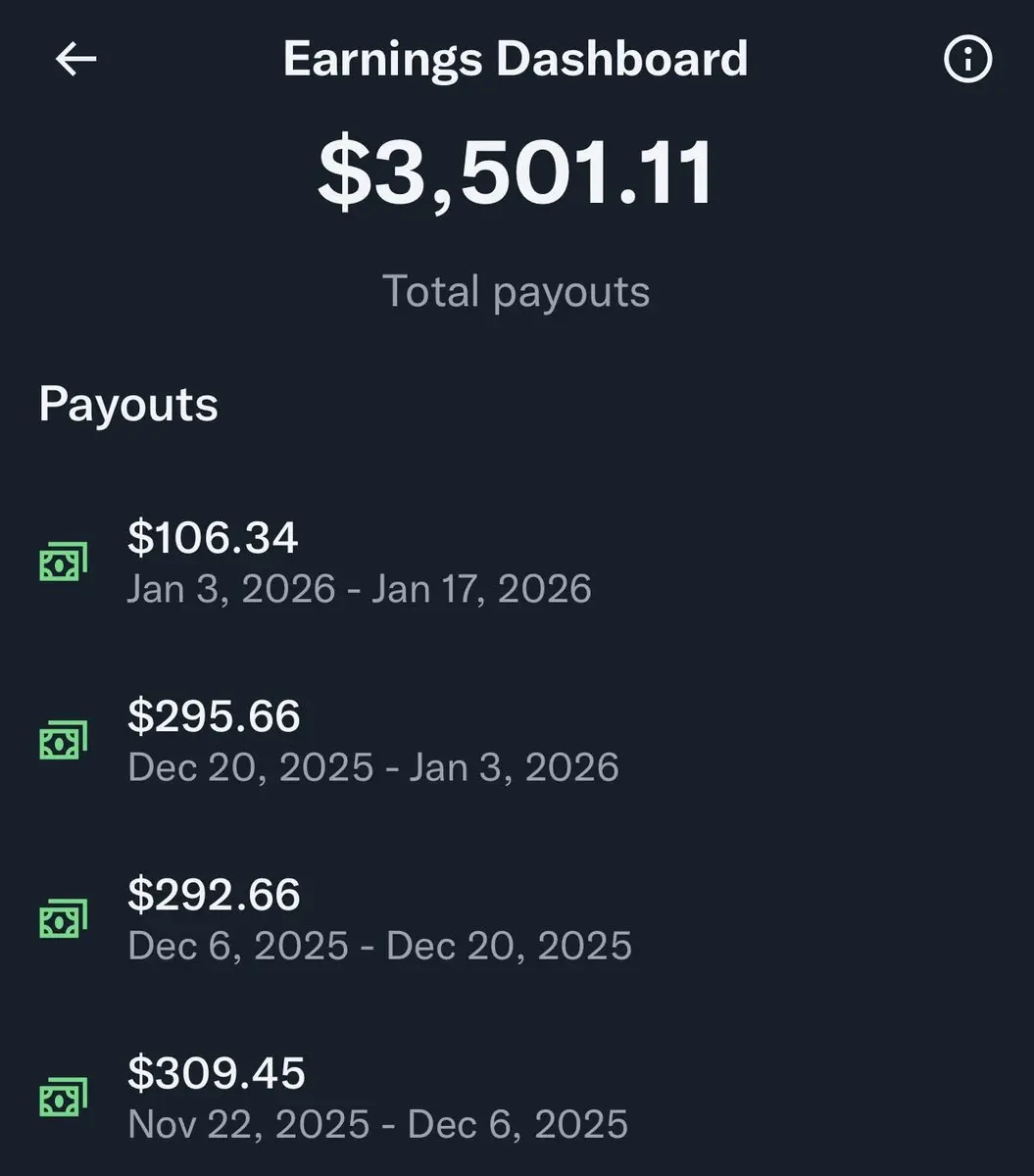Tap Dec 6 - Dec 20, 2025 date range

[380, 946]
